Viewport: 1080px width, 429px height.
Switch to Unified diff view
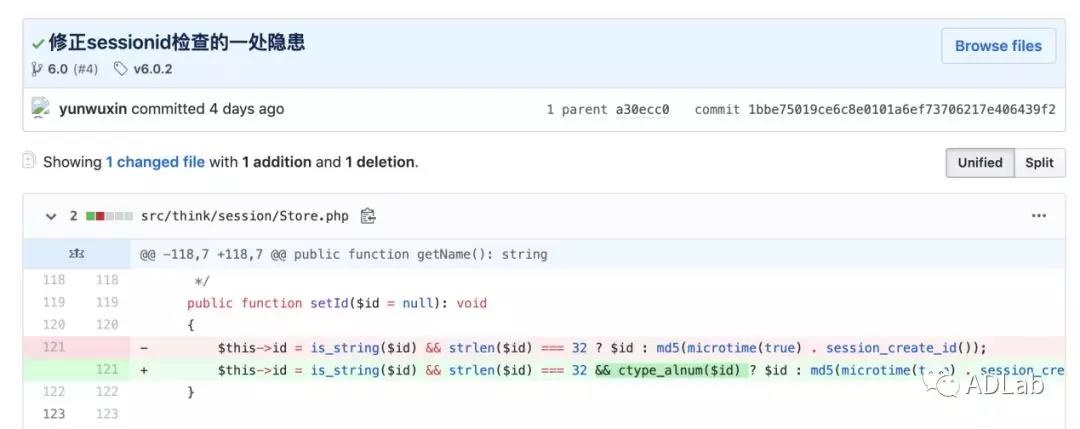[x=979, y=163]
